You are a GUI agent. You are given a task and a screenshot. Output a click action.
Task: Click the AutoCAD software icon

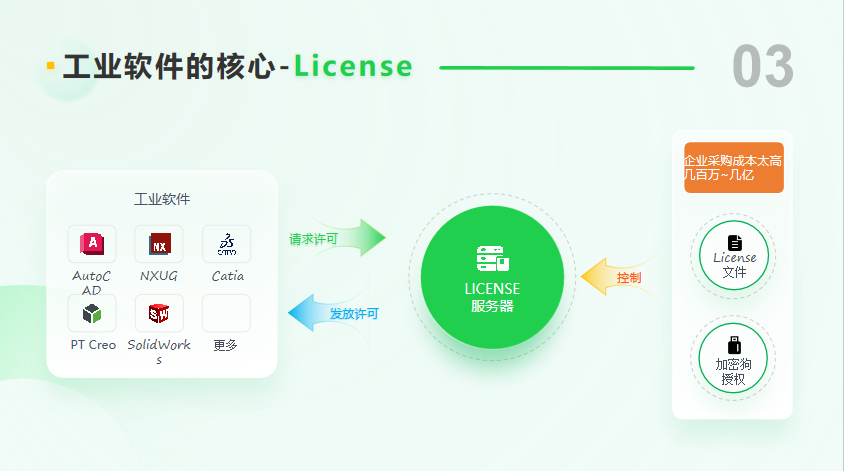pos(92,243)
